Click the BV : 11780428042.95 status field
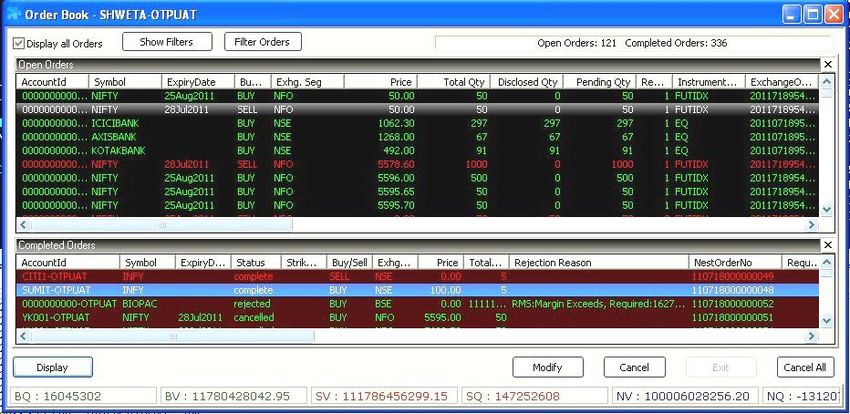Image resolution: width=850 pixels, height=414 pixels. (x=233, y=396)
